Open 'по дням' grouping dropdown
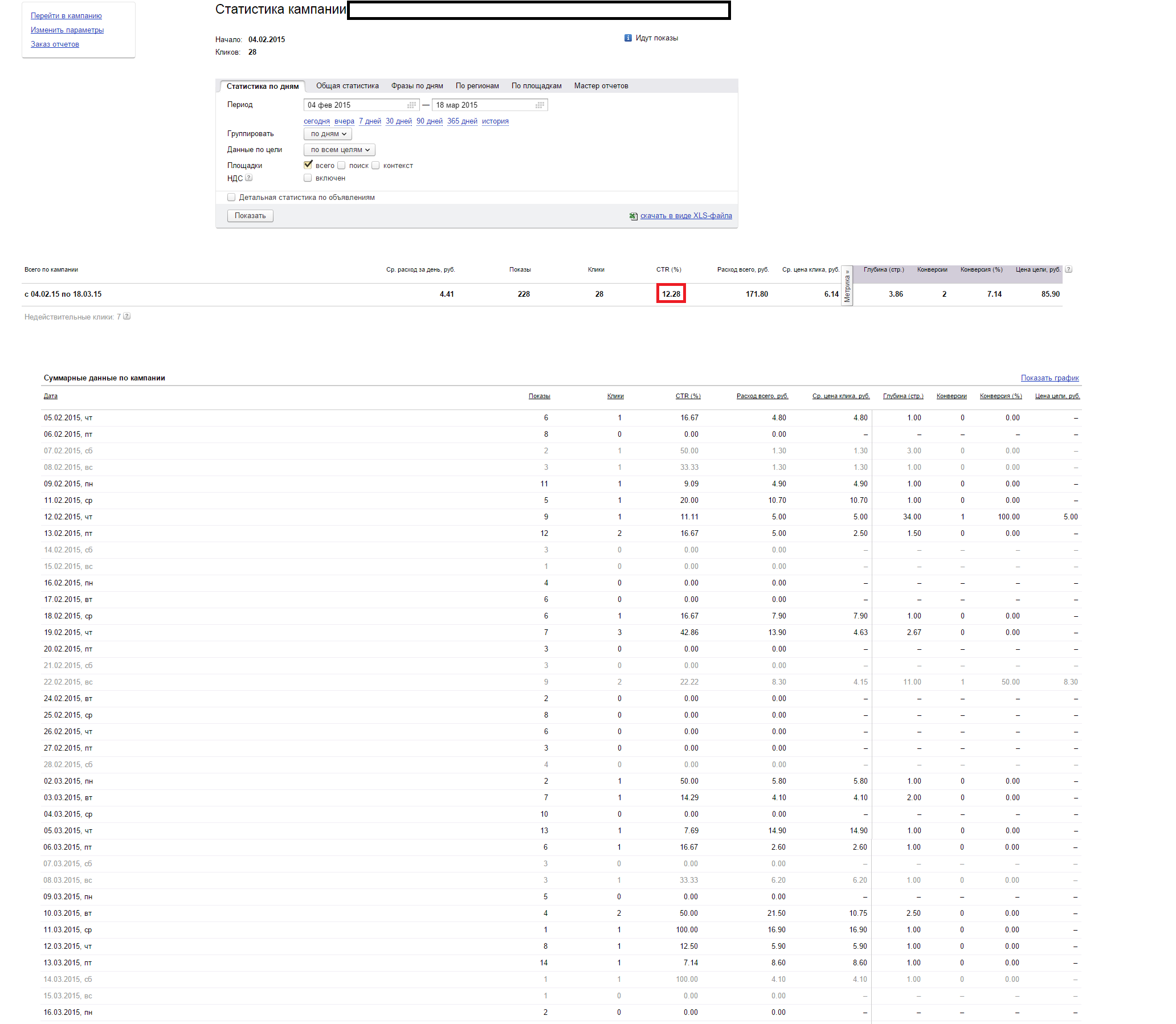1176x1024 pixels. [x=328, y=134]
